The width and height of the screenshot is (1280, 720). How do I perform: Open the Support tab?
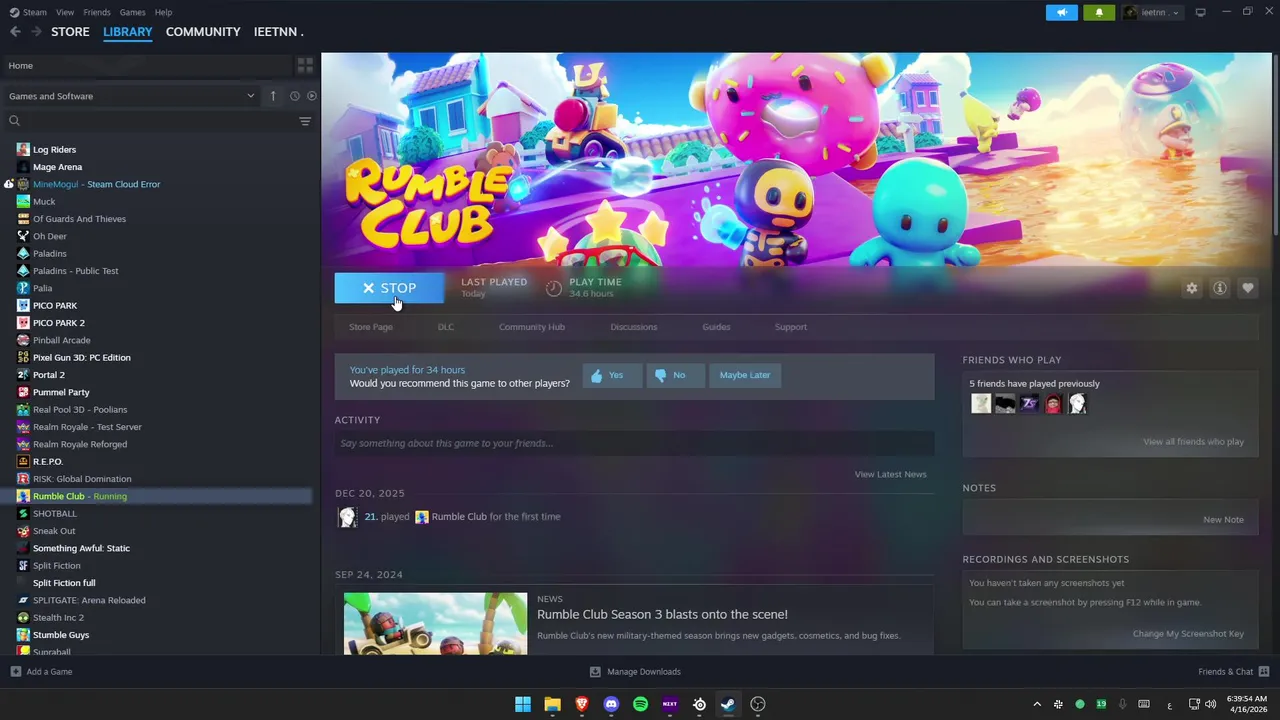click(791, 327)
